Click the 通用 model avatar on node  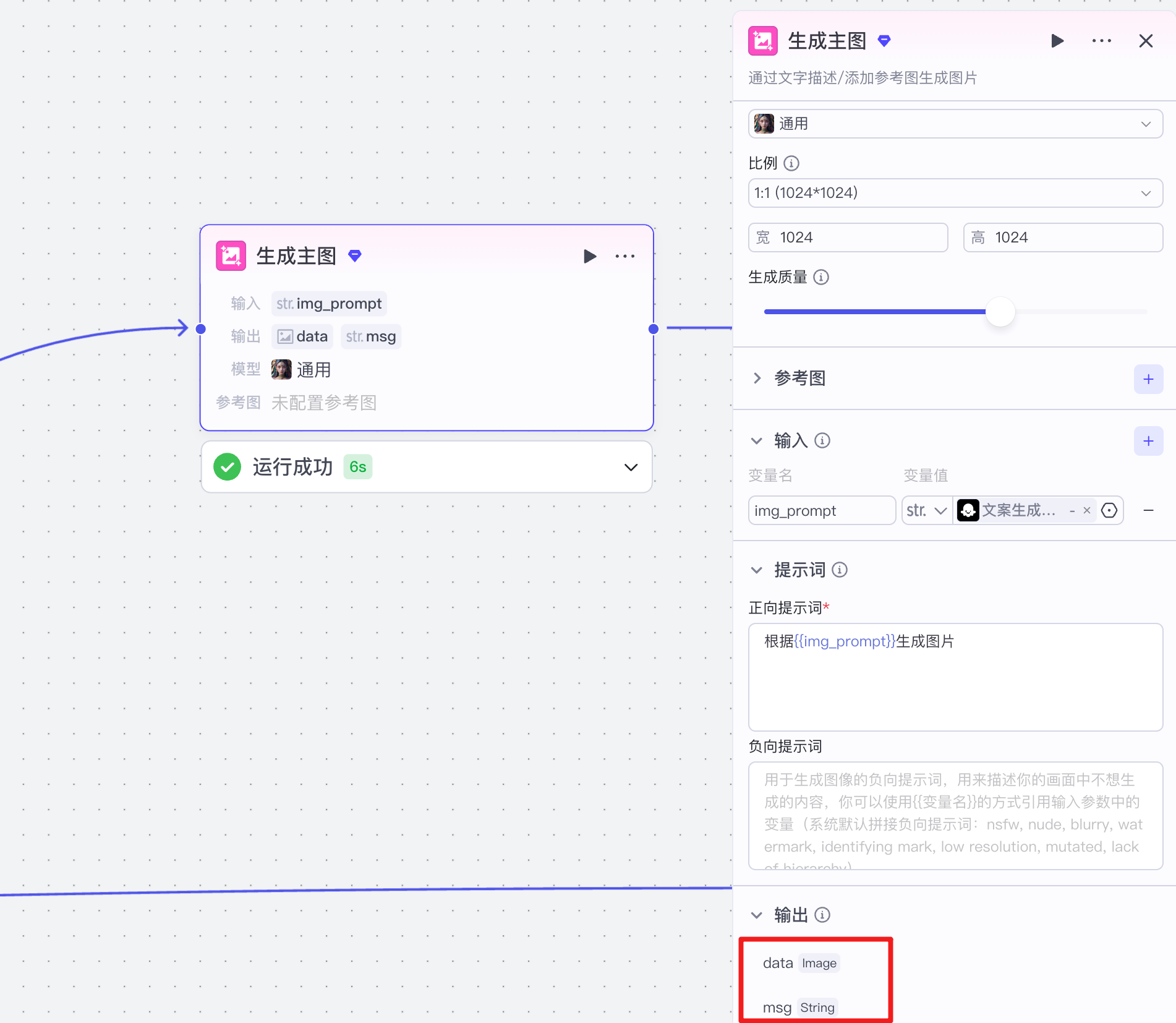[x=281, y=370]
